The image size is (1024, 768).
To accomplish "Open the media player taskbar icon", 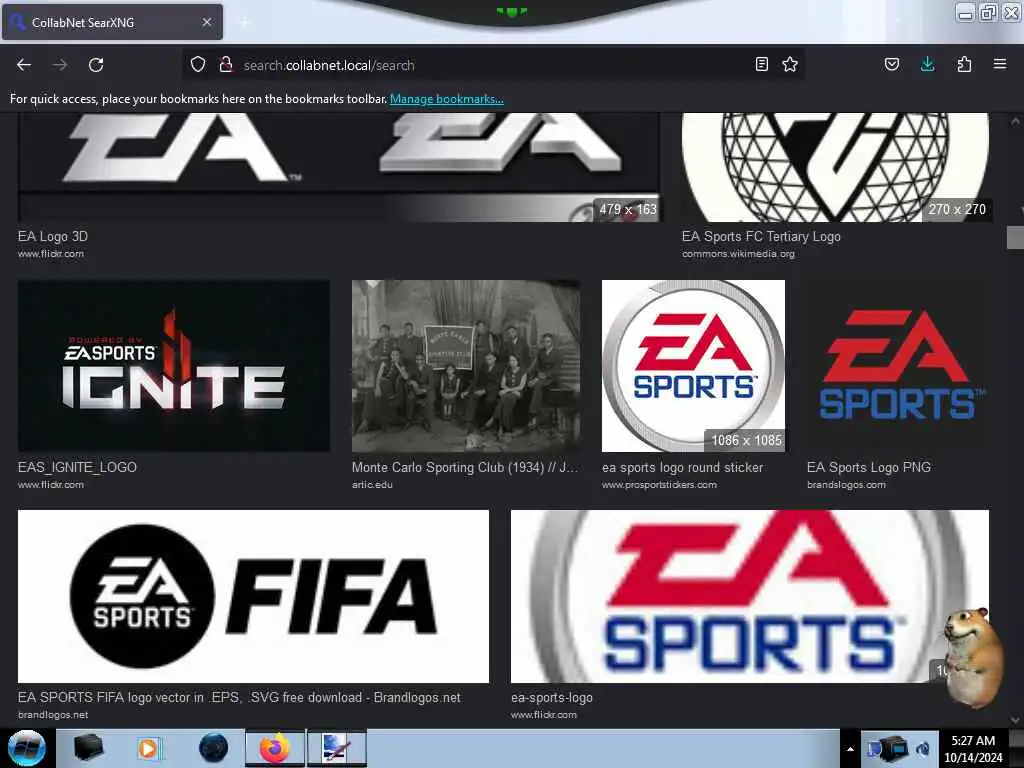I will click(x=148, y=748).
